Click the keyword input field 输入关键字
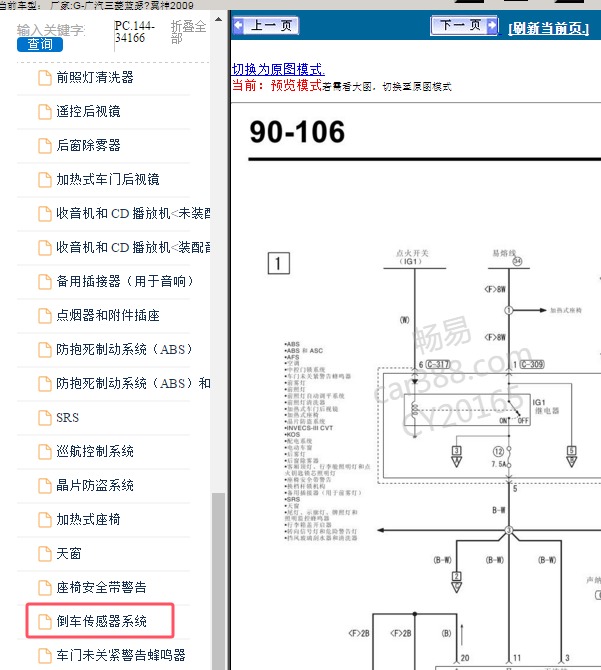 pos(51,30)
